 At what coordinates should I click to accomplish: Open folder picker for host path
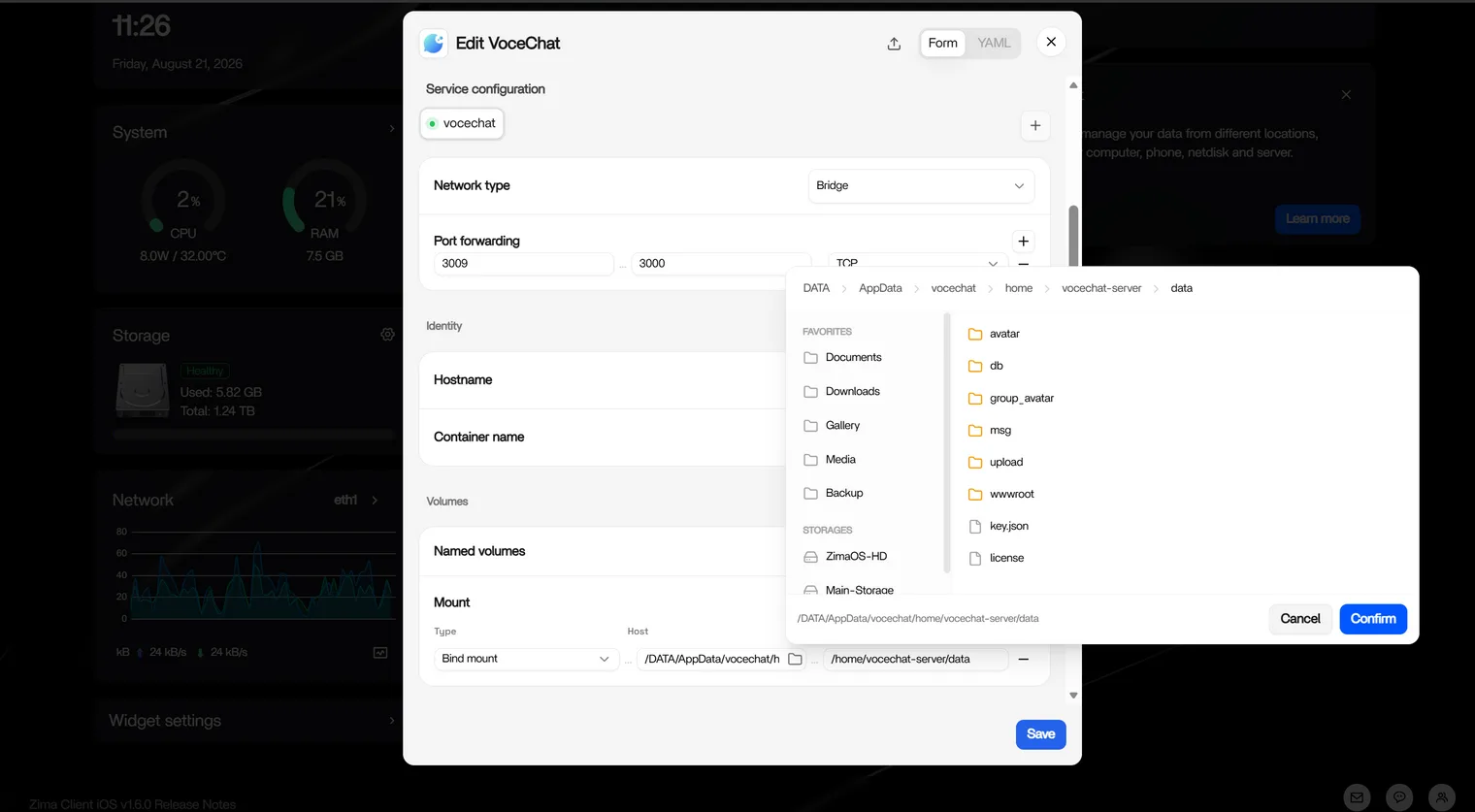pyautogui.click(x=795, y=659)
